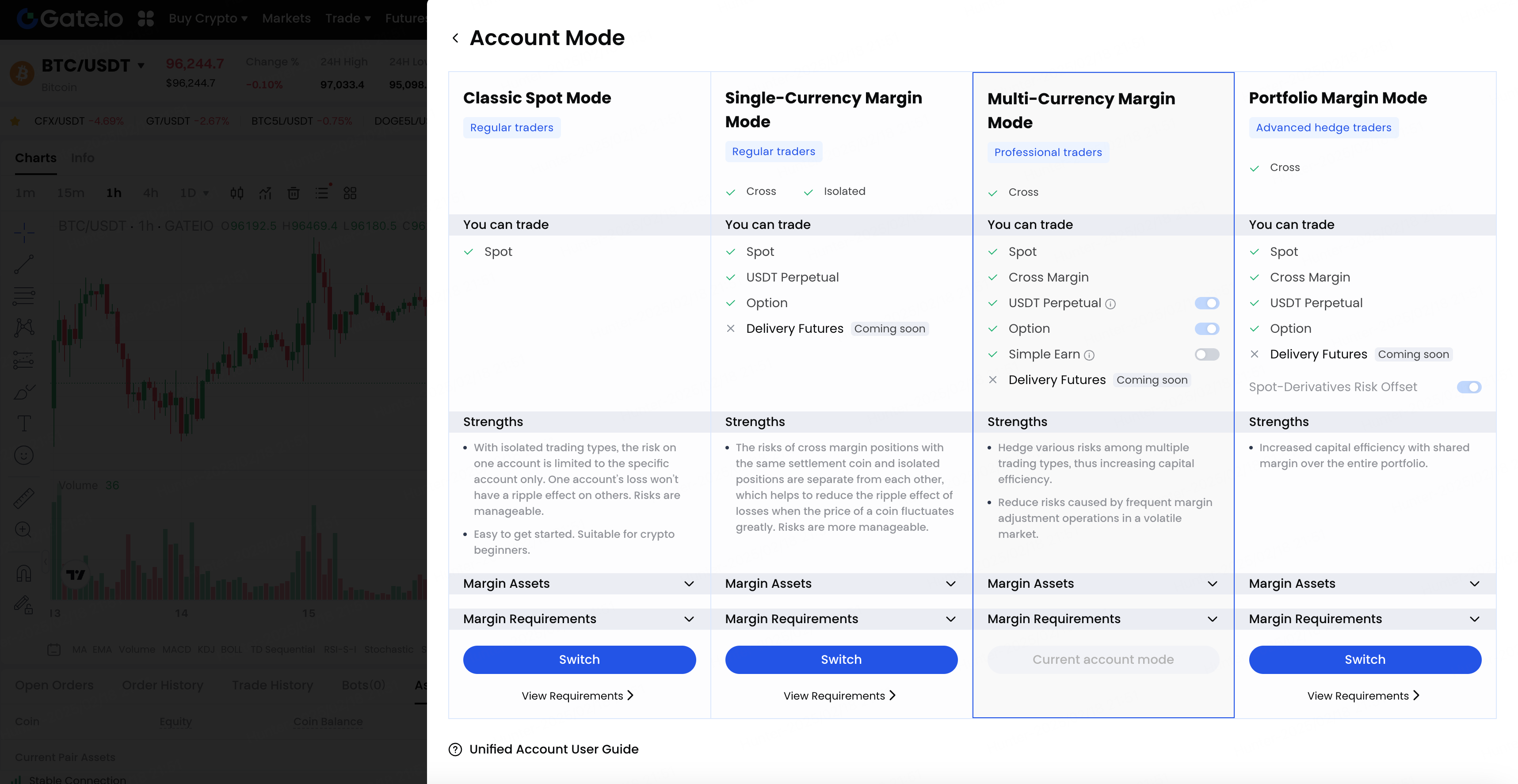Click the candlestick chart type icon

point(237,193)
